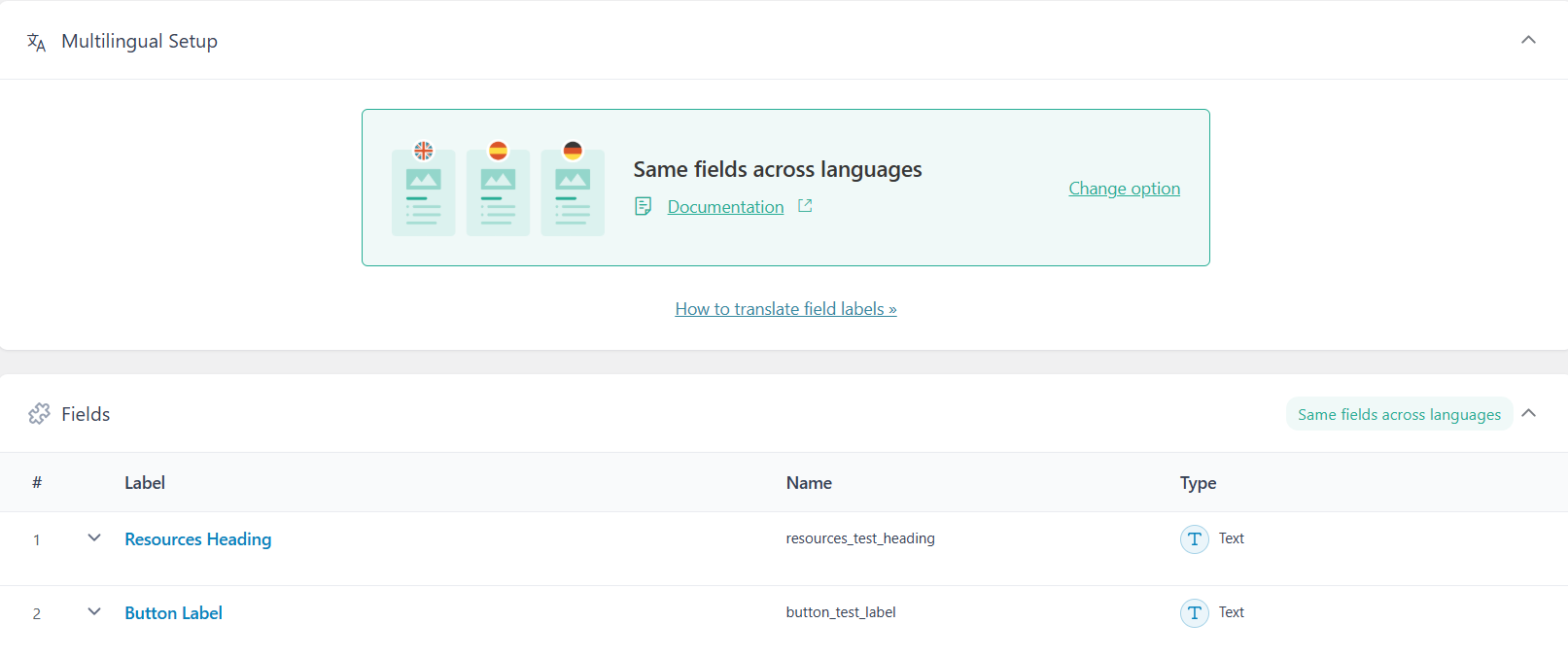
Task: Open the Documentation link
Action: coord(725,207)
